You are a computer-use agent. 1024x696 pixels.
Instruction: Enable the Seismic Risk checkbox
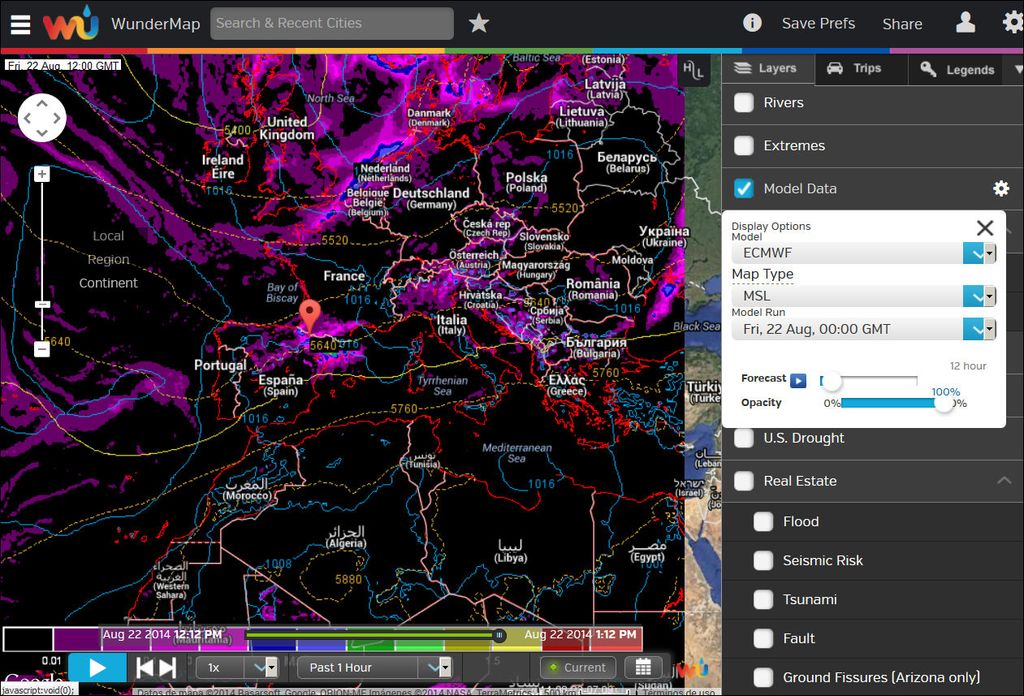tap(763, 561)
